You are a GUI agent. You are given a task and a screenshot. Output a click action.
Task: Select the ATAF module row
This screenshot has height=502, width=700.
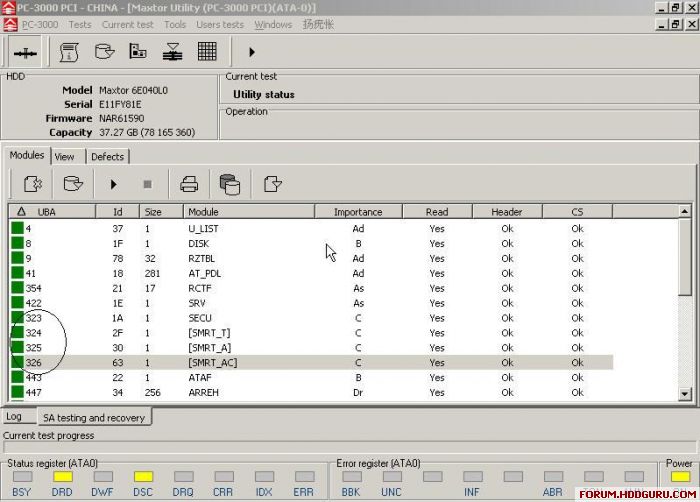pos(311,377)
